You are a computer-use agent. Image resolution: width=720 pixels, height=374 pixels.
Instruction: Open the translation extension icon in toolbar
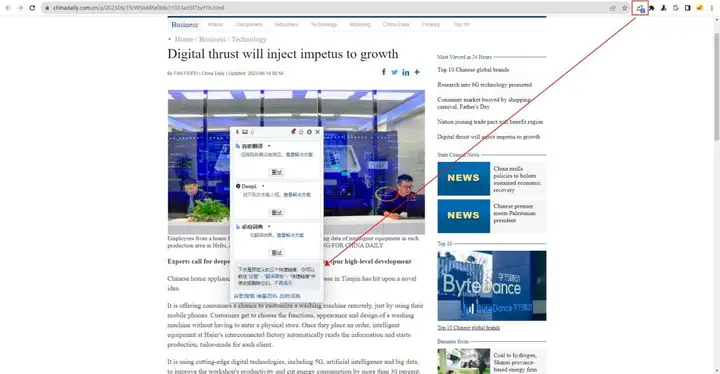[640, 8]
